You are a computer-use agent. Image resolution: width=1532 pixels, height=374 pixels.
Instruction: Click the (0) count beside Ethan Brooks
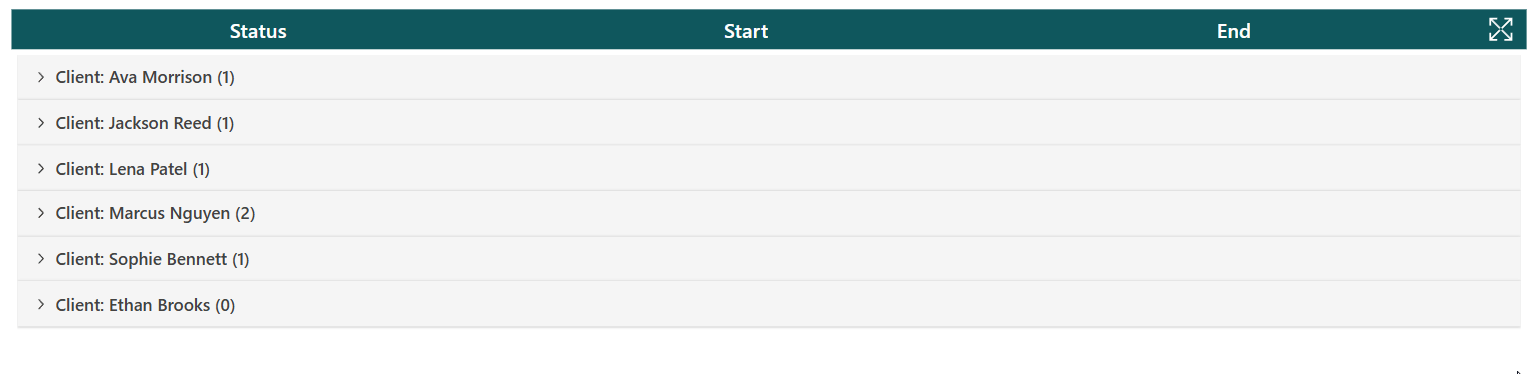(225, 305)
